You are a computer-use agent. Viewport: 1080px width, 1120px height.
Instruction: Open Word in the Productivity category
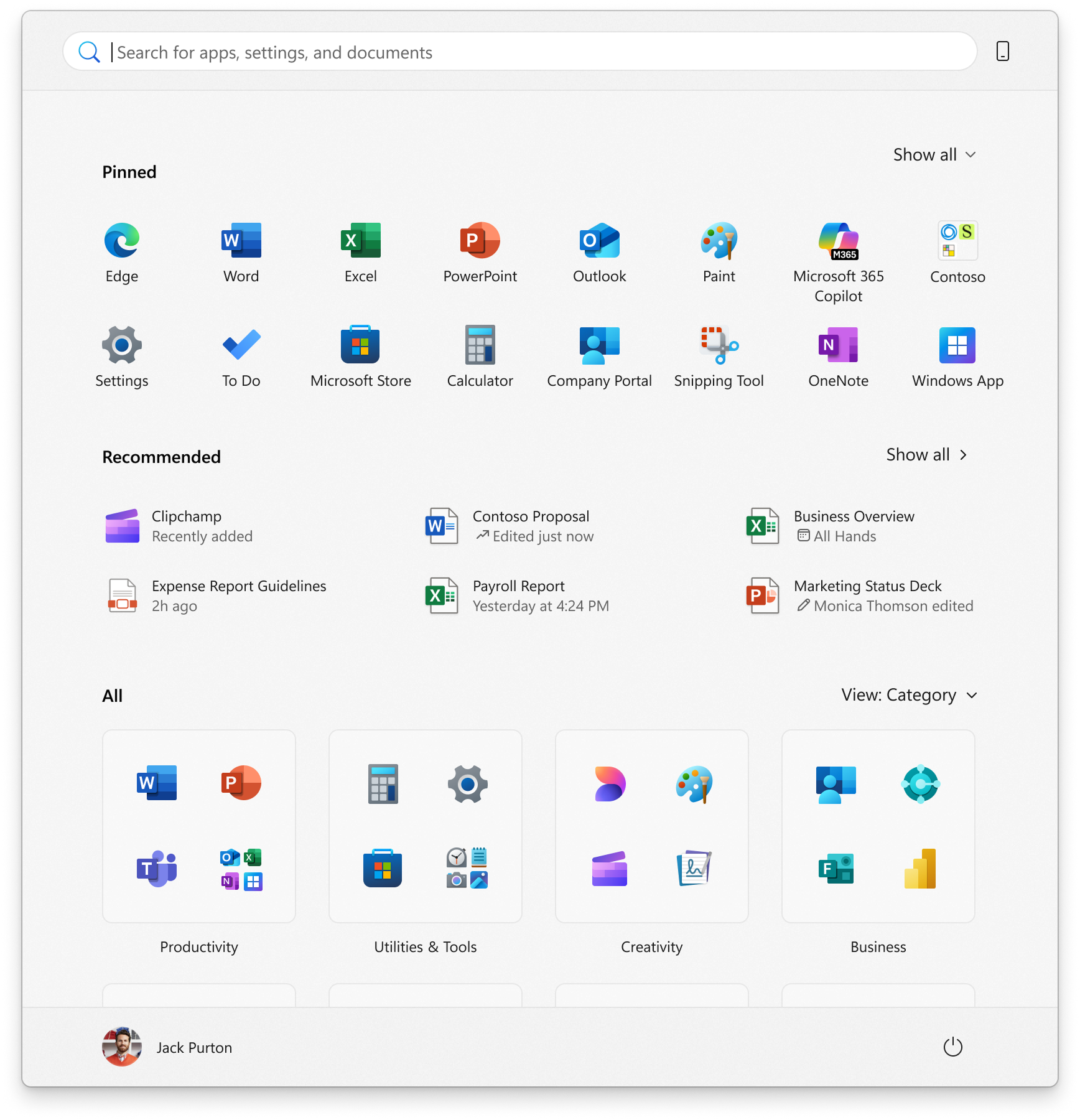click(x=157, y=783)
